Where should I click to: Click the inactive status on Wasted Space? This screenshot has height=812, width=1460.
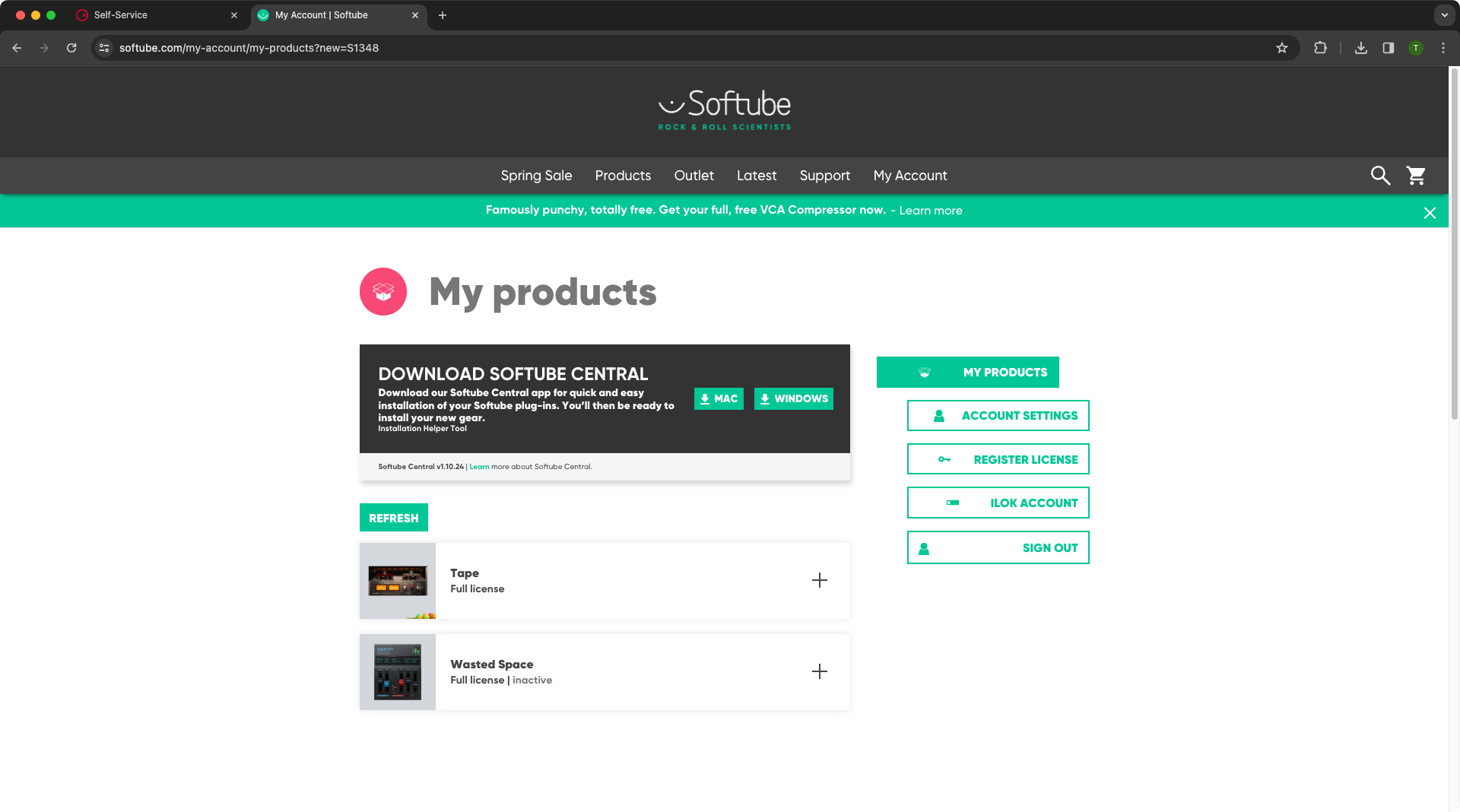coord(532,680)
